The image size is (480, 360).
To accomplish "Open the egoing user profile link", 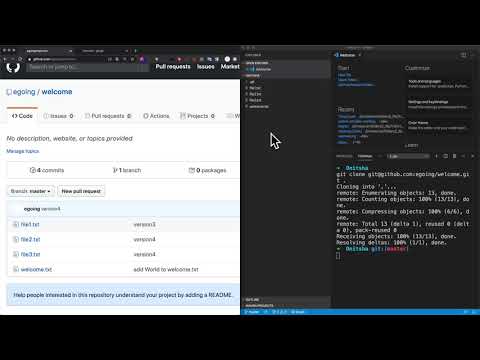I will (24, 92).
